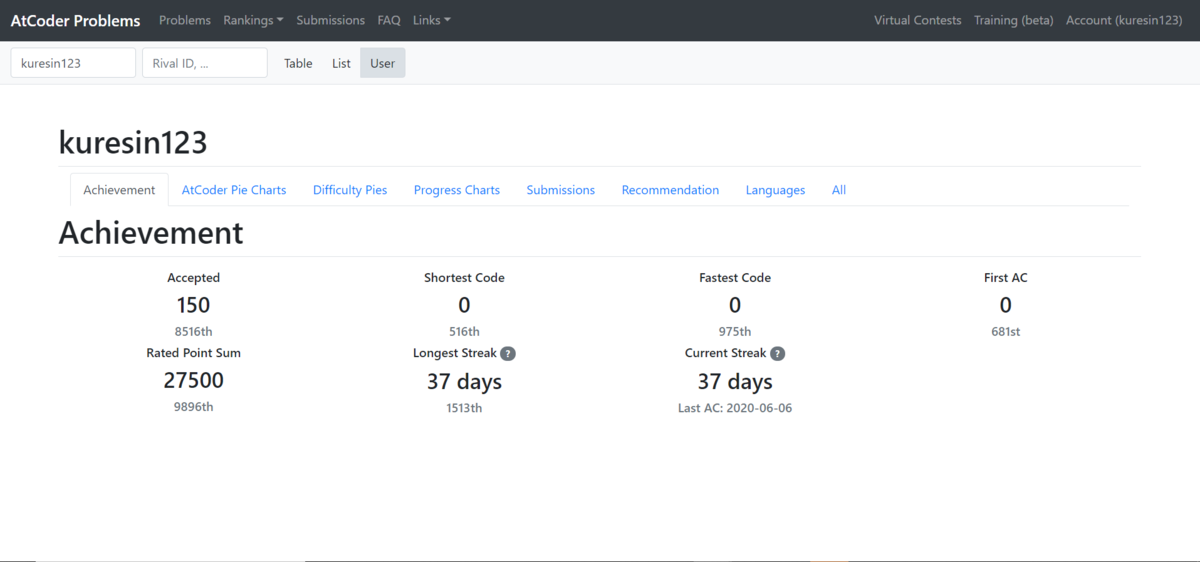This screenshot has height=562, width=1200.
Task: Expand the Links dropdown in navbar
Action: point(432,20)
